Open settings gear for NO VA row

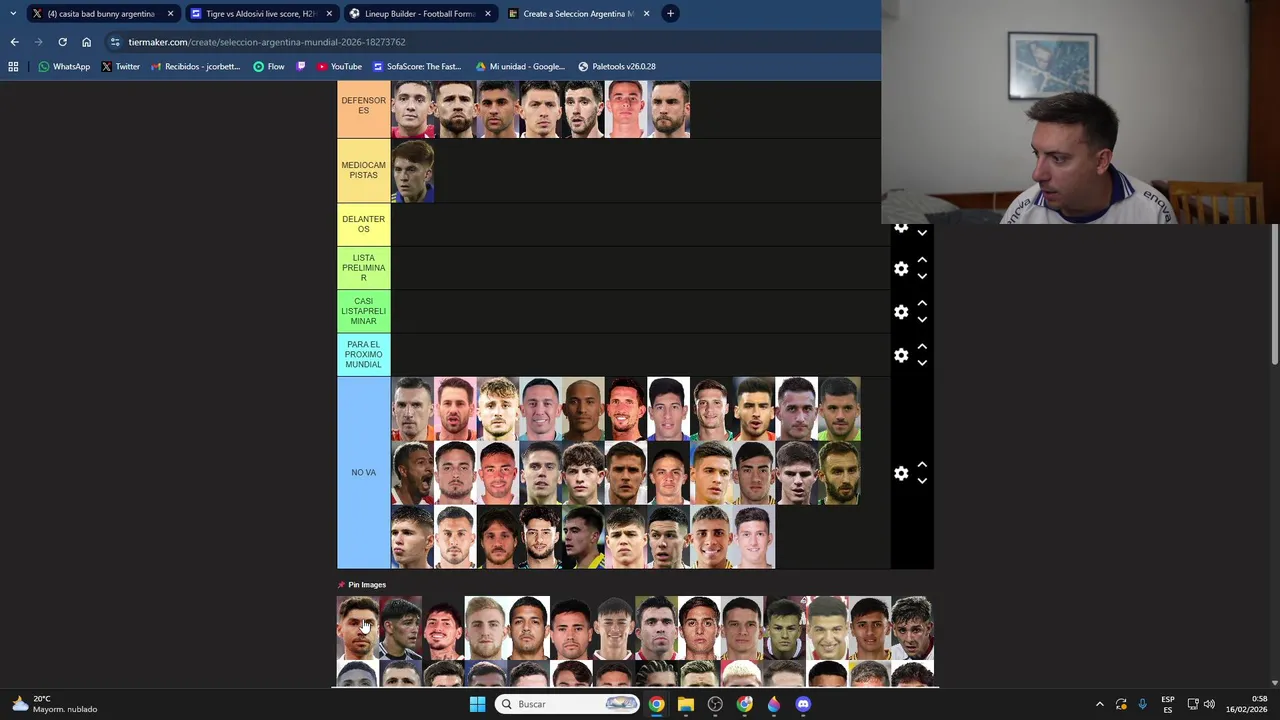tap(901, 473)
